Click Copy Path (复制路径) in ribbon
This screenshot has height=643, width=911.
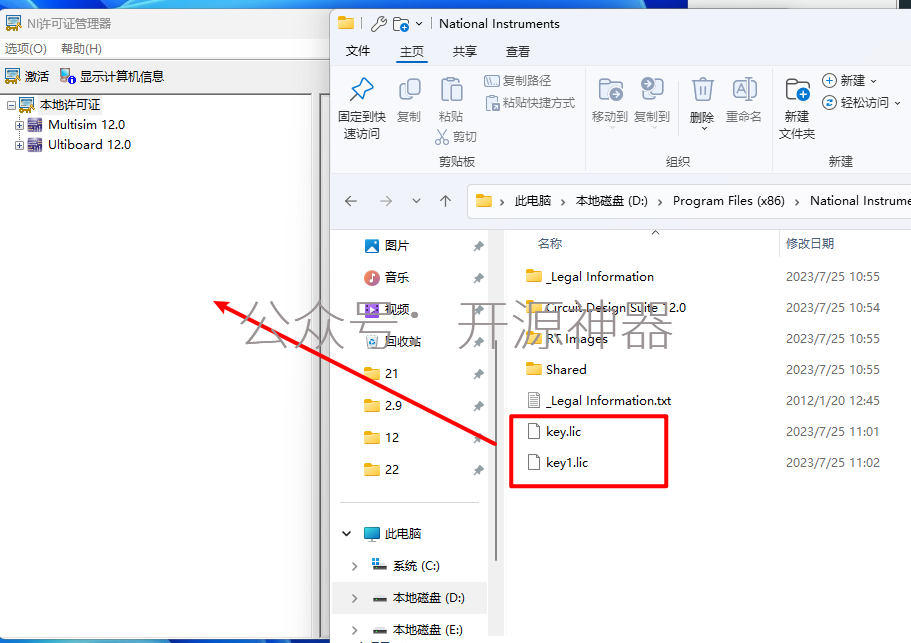coord(518,81)
